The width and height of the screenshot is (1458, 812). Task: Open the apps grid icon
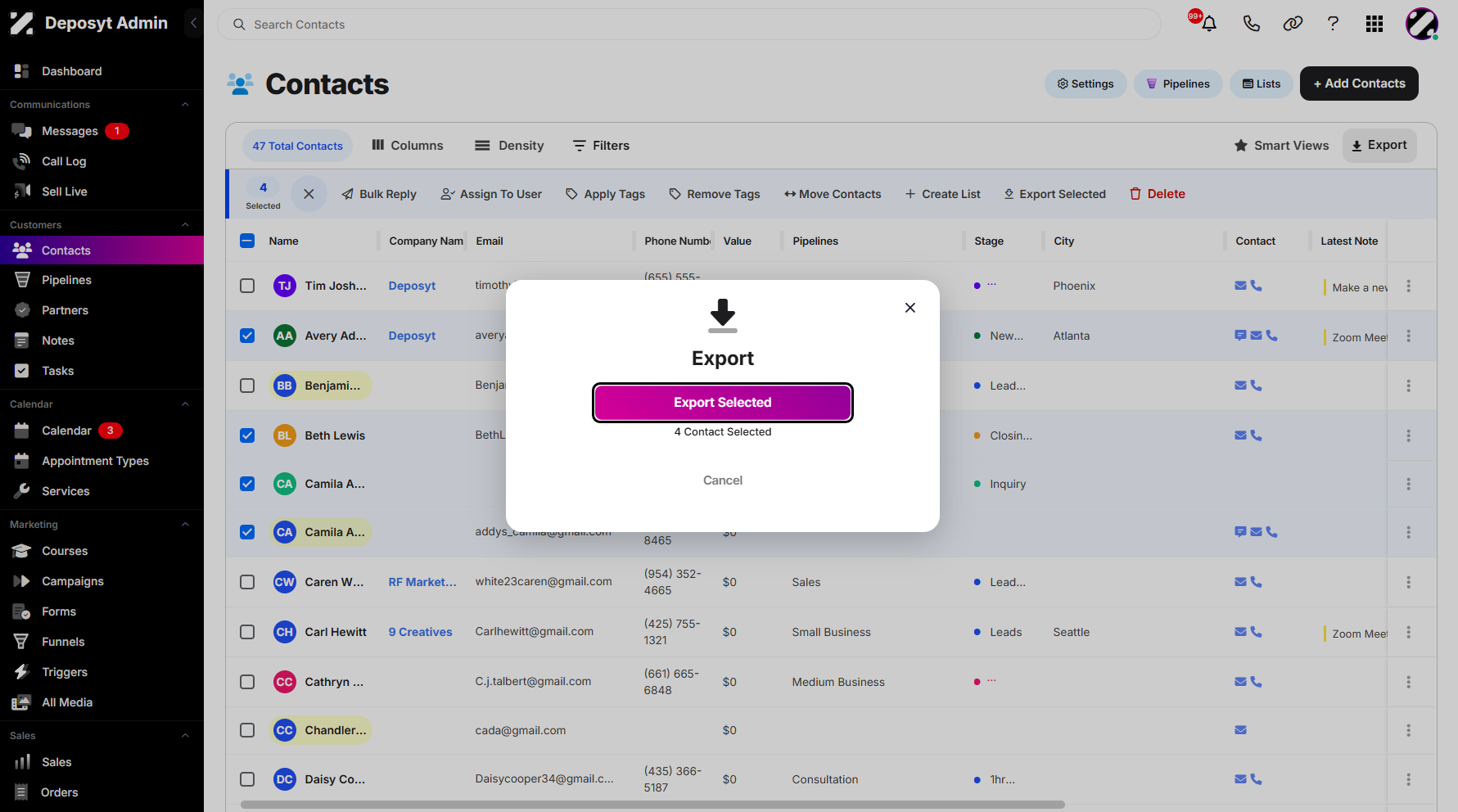tap(1374, 24)
